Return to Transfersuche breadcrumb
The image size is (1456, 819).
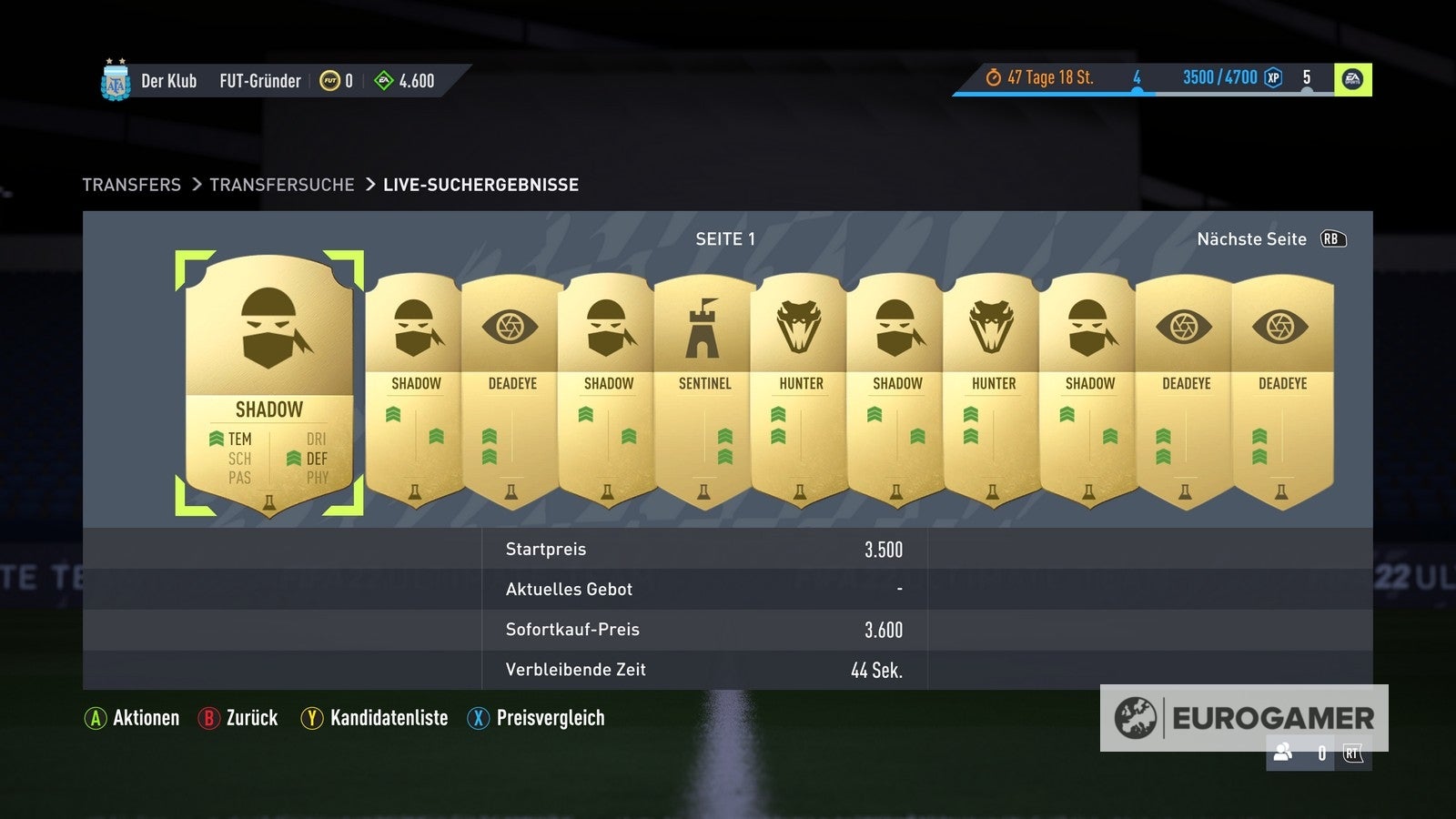(282, 185)
